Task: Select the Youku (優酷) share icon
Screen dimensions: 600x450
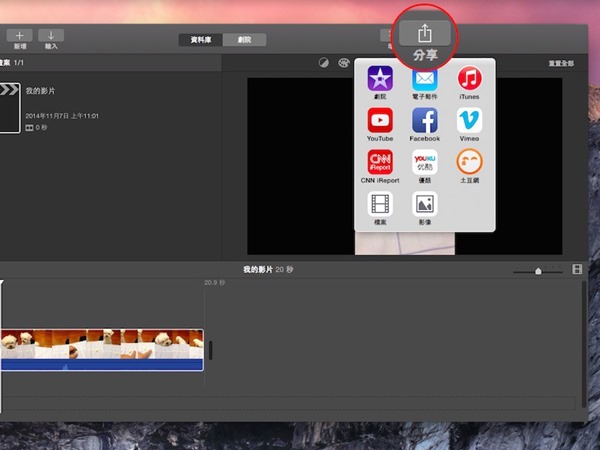Action: pyautogui.click(x=425, y=163)
